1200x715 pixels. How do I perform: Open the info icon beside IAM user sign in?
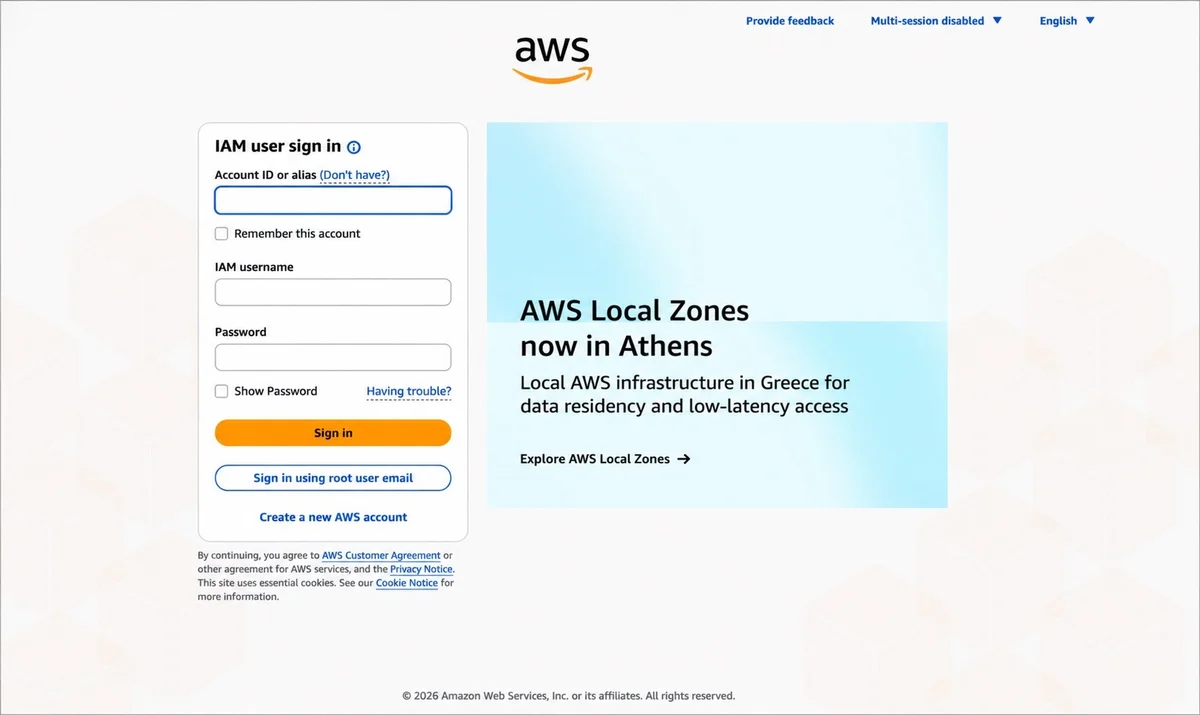pyautogui.click(x=354, y=147)
